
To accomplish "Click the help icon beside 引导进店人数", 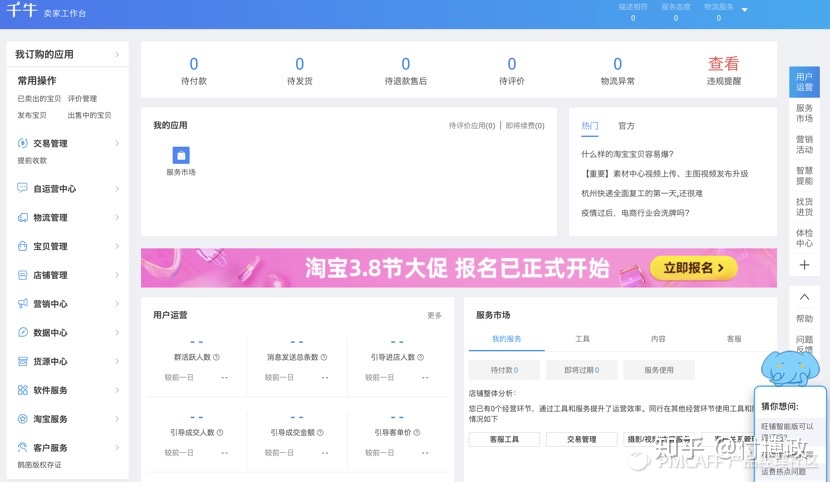I will pyautogui.click(x=420, y=357).
